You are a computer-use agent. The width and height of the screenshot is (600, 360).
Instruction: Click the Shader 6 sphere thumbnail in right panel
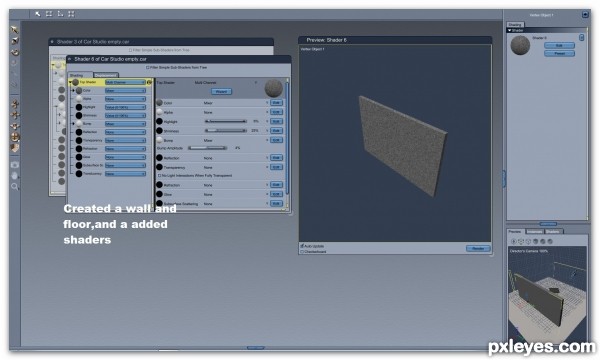(520, 45)
